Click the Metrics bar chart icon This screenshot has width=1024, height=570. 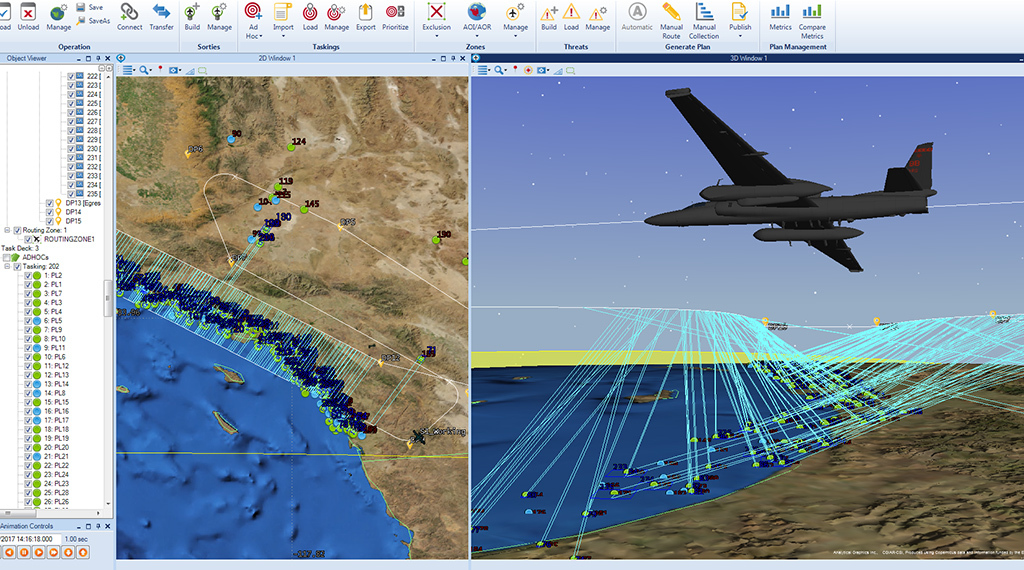point(780,16)
